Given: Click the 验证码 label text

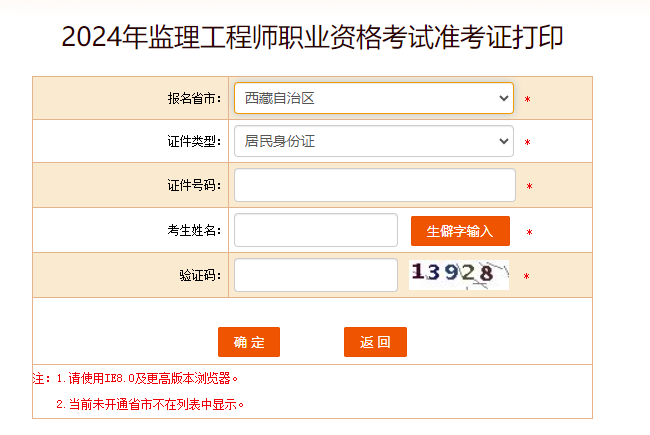Looking at the screenshot, I should click(200, 275).
